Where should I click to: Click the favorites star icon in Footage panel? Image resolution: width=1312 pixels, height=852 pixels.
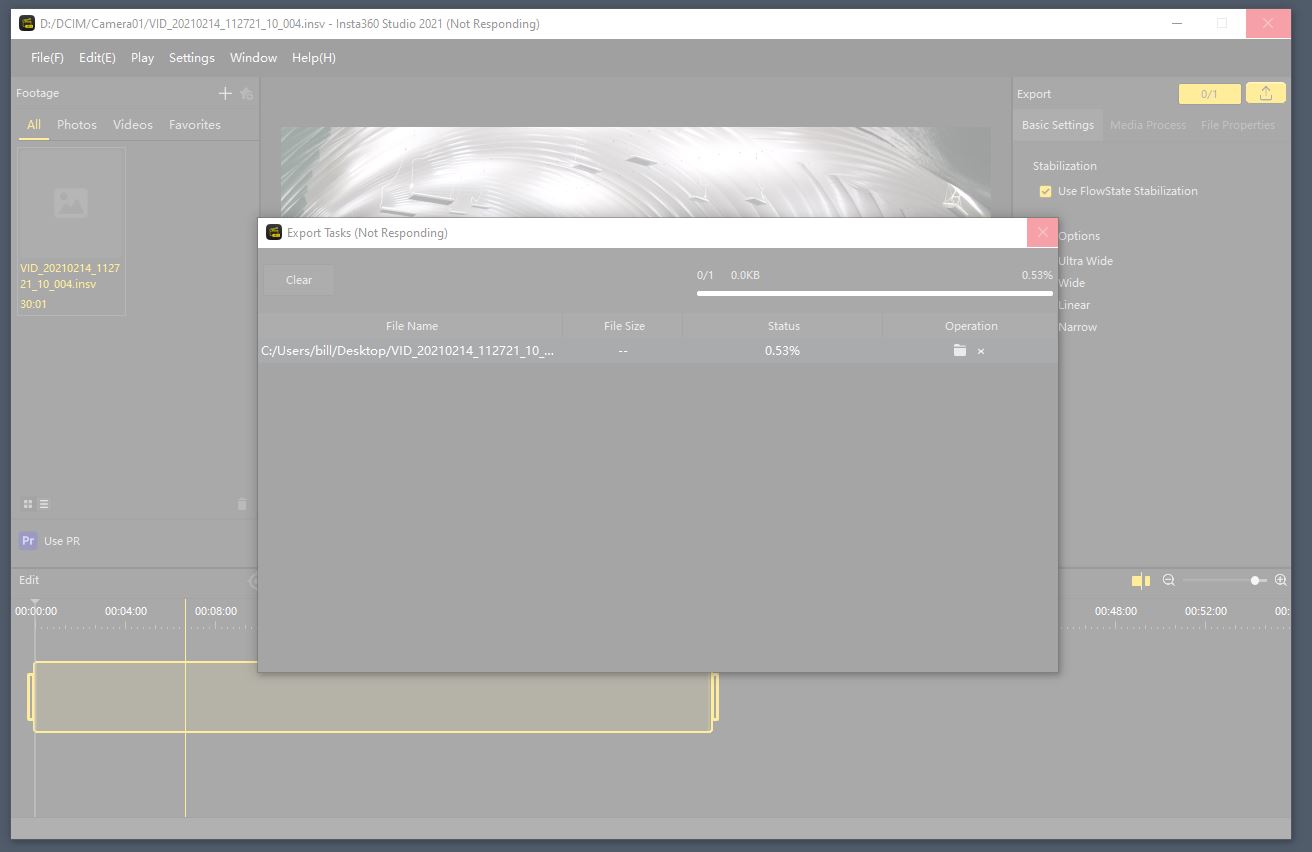click(x=247, y=93)
